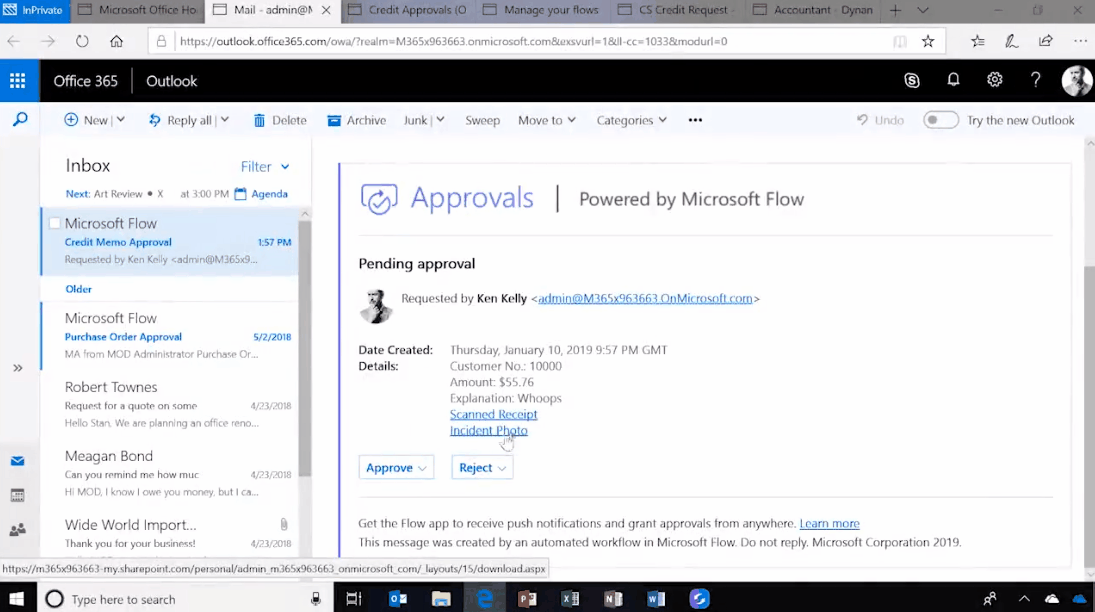Toggle Try the new Outlook switch

coord(940,120)
